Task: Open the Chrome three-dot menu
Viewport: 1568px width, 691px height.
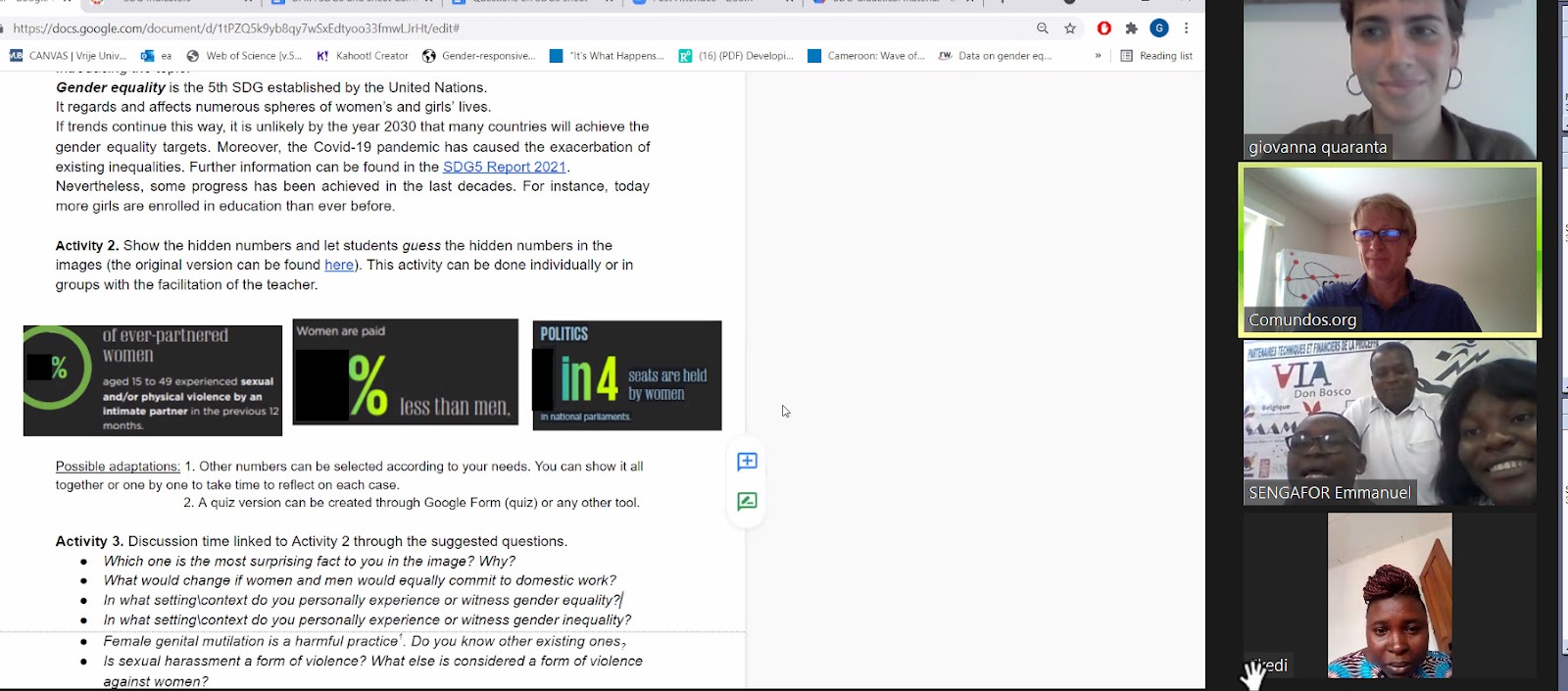Action: (x=1186, y=28)
